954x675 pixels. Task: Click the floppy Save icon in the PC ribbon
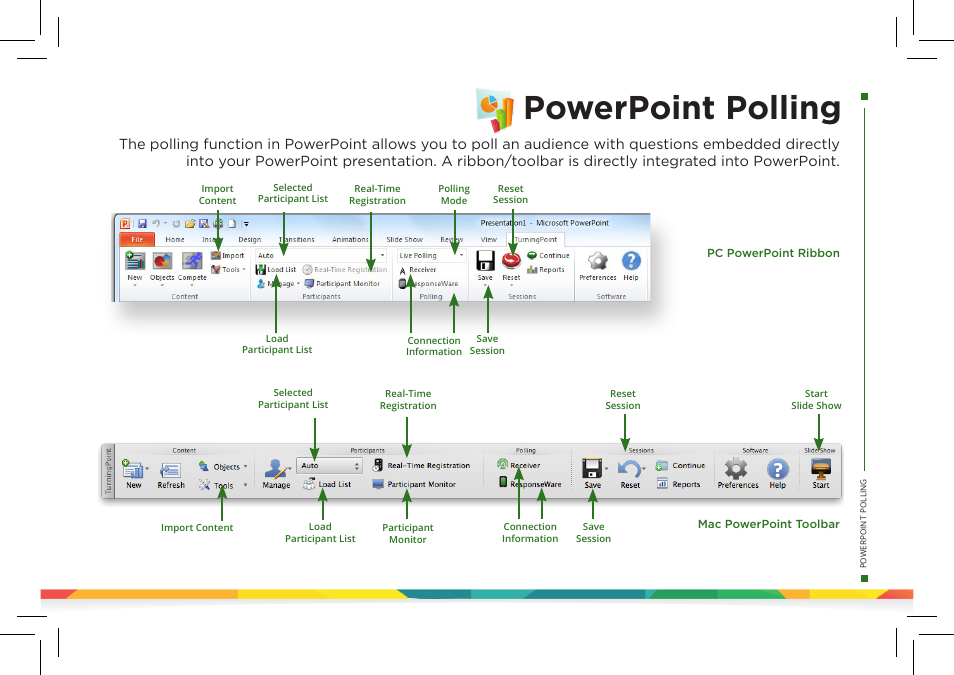point(485,261)
